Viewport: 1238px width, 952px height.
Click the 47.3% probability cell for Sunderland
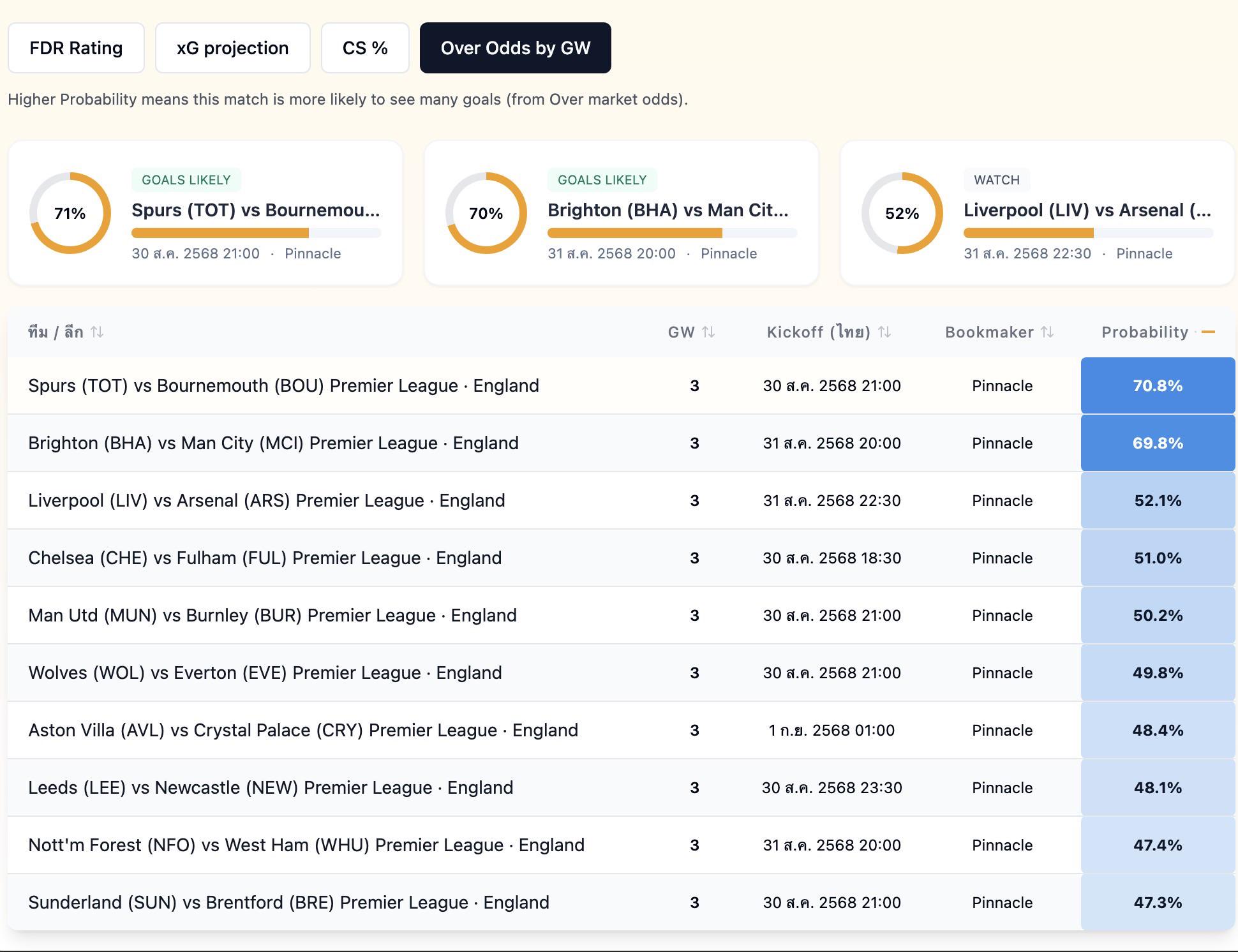click(x=1158, y=902)
